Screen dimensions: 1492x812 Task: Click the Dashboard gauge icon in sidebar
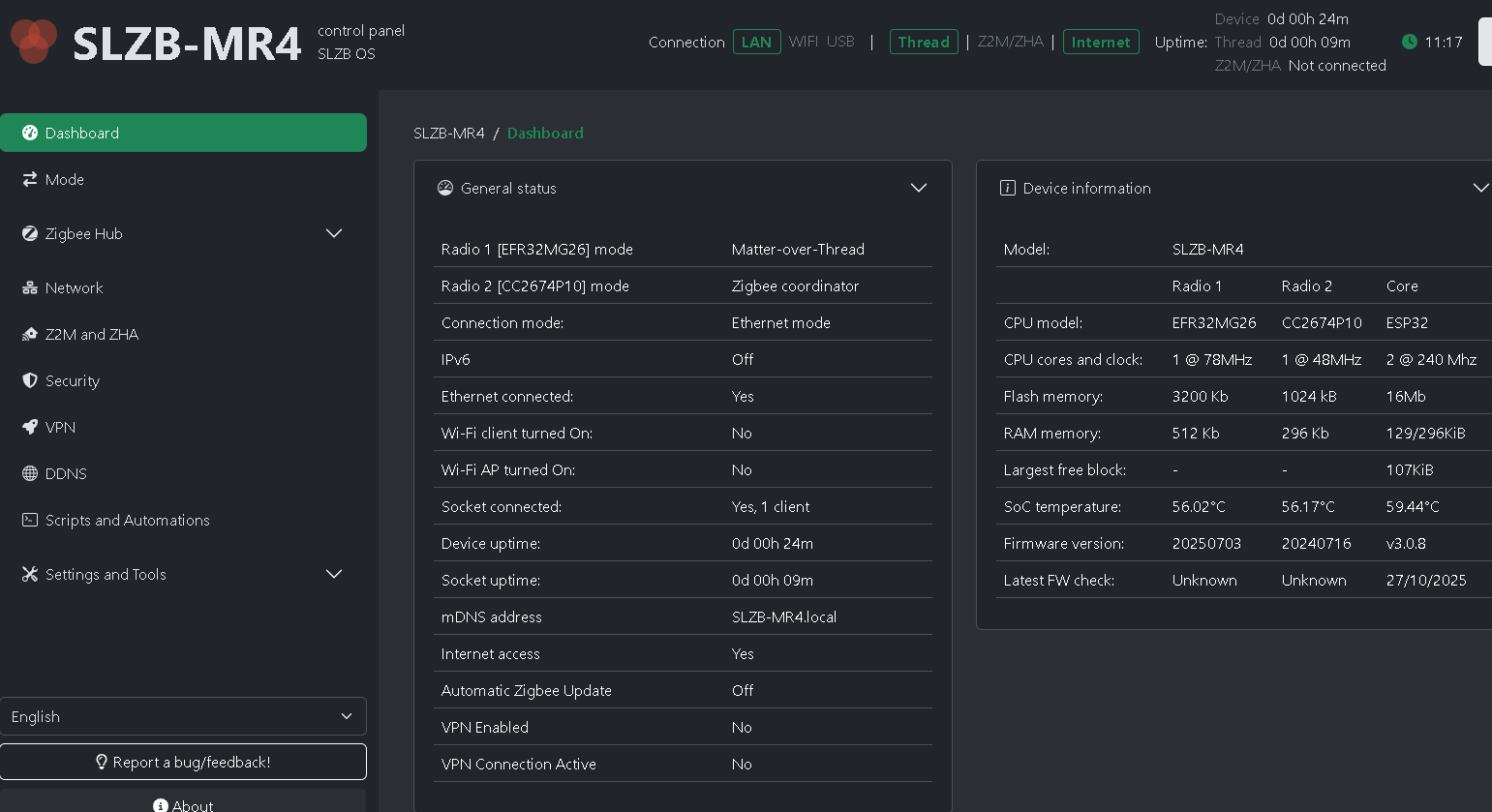pos(30,134)
